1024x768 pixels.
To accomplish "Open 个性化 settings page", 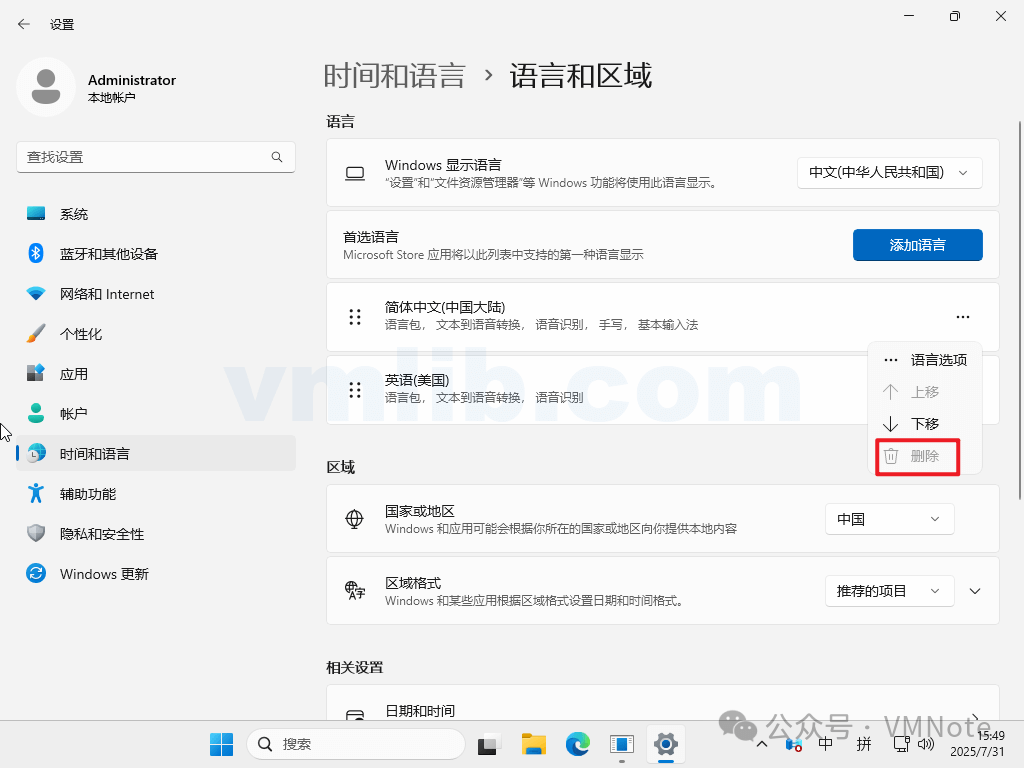I will coord(80,334).
